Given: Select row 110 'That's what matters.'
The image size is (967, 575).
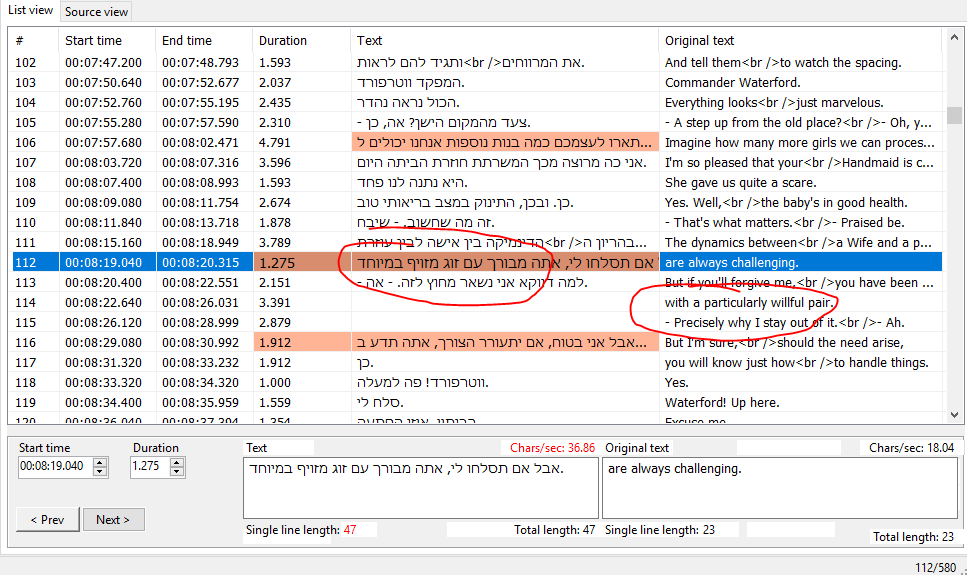Looking at the screenshot, I should click(477, 222).
